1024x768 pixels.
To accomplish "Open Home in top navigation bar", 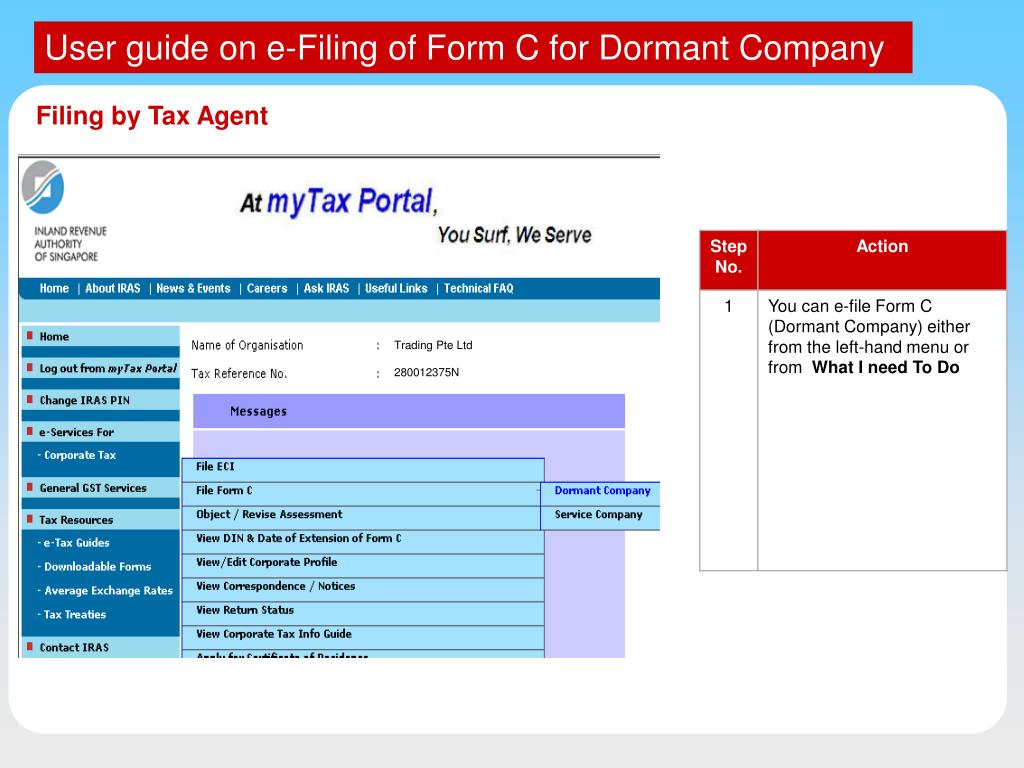I will pyautogui.click(x=54, y=288).
